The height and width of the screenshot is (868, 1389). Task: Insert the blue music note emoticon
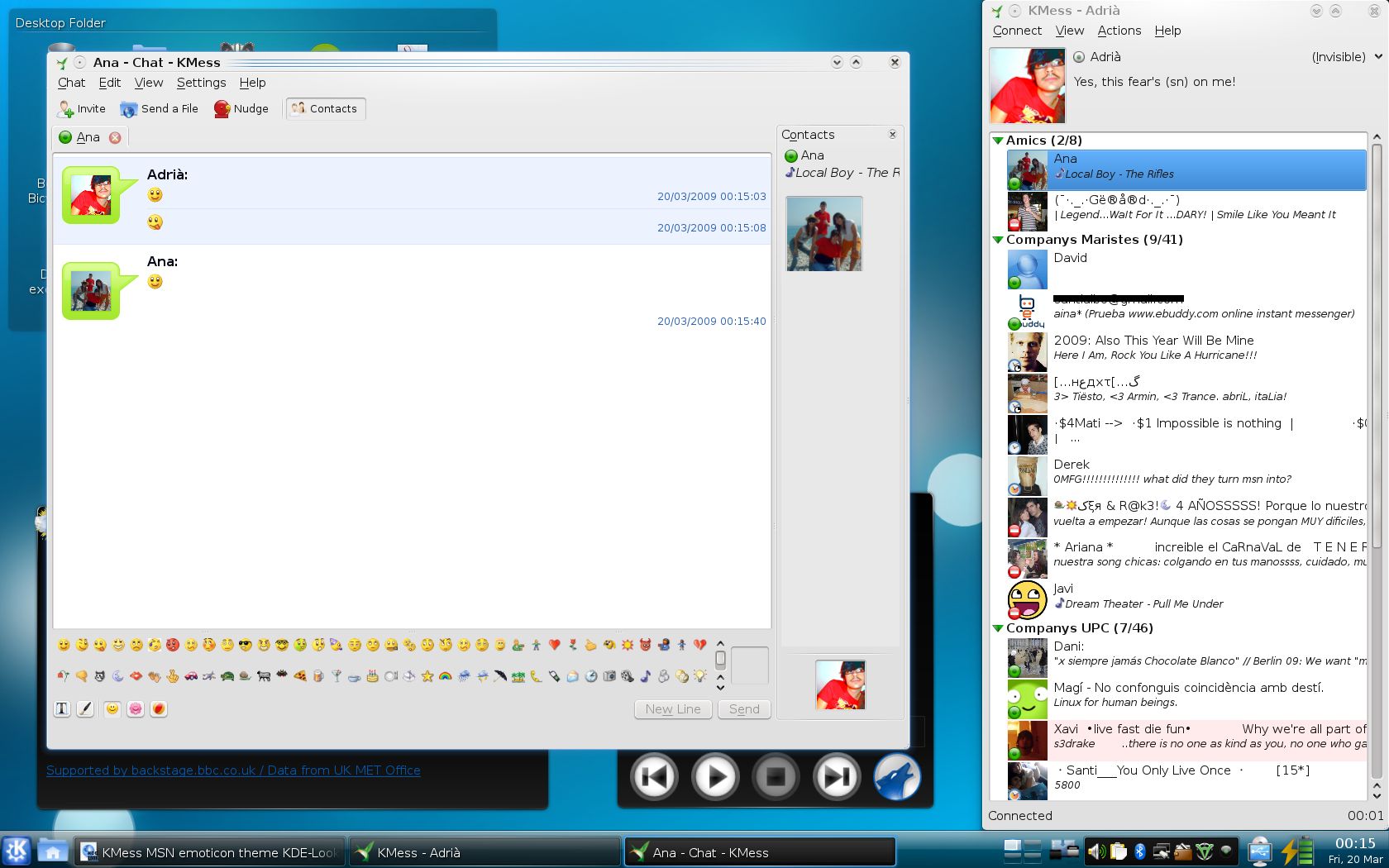[x=645, y=676]
